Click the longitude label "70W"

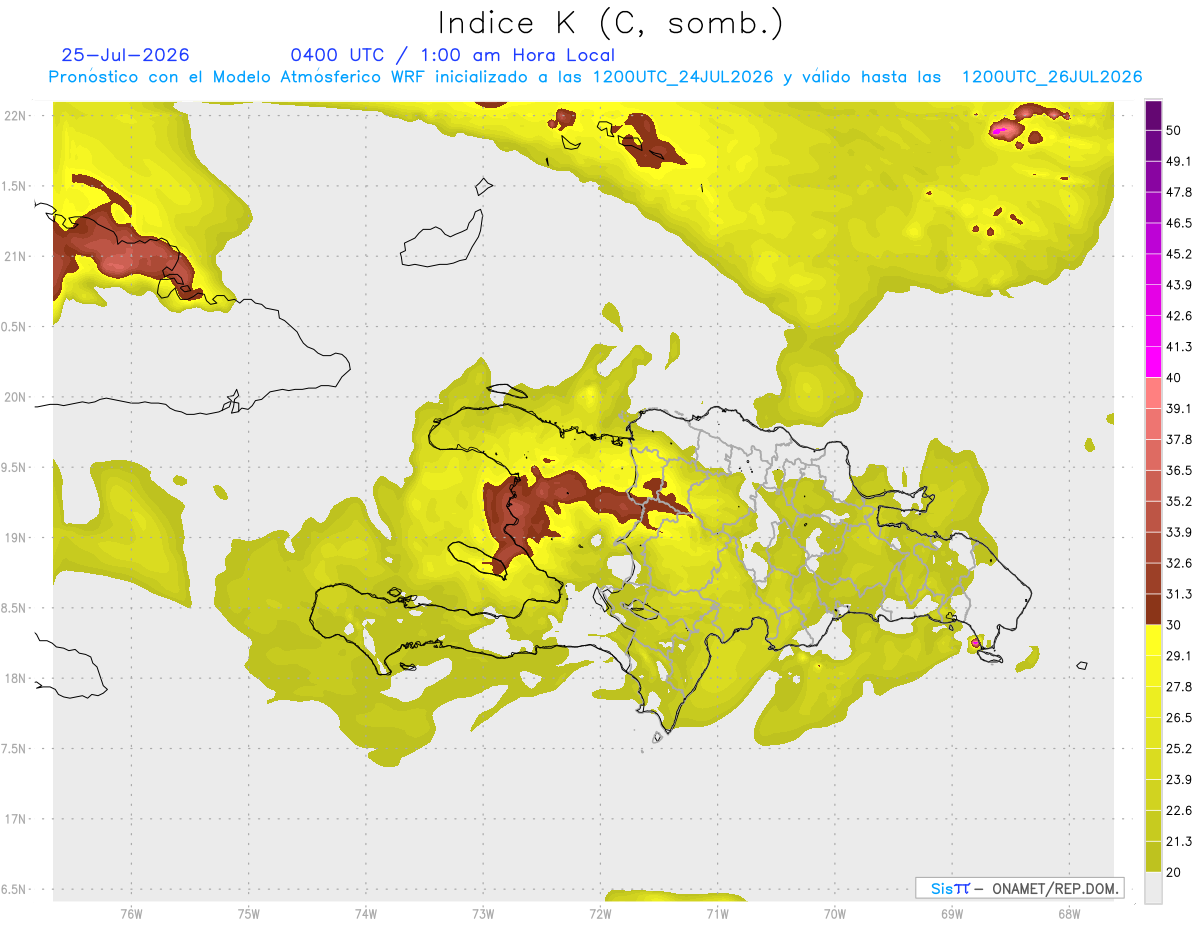click(834, 914)
